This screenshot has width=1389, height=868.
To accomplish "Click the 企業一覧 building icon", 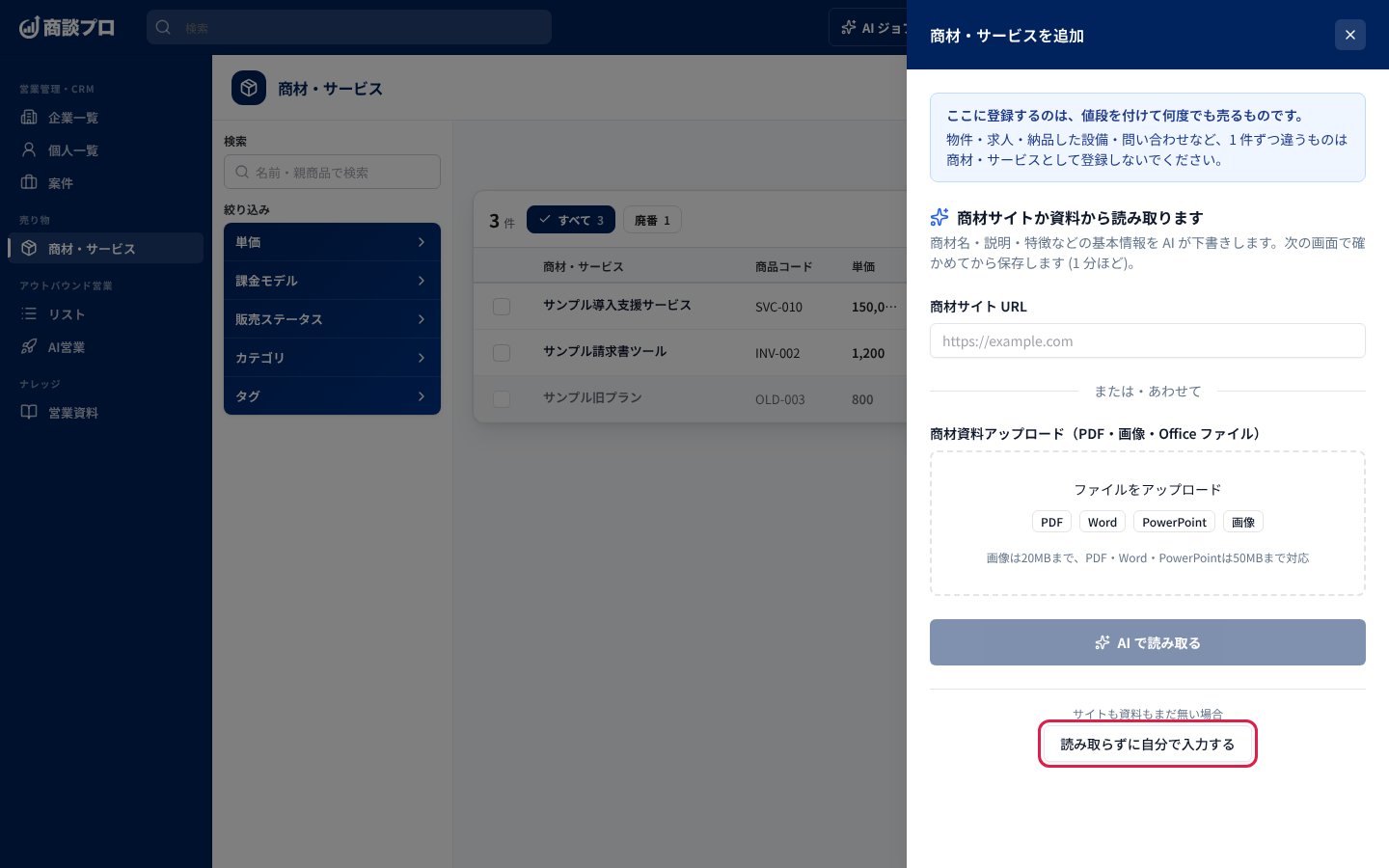I will 29,117.
